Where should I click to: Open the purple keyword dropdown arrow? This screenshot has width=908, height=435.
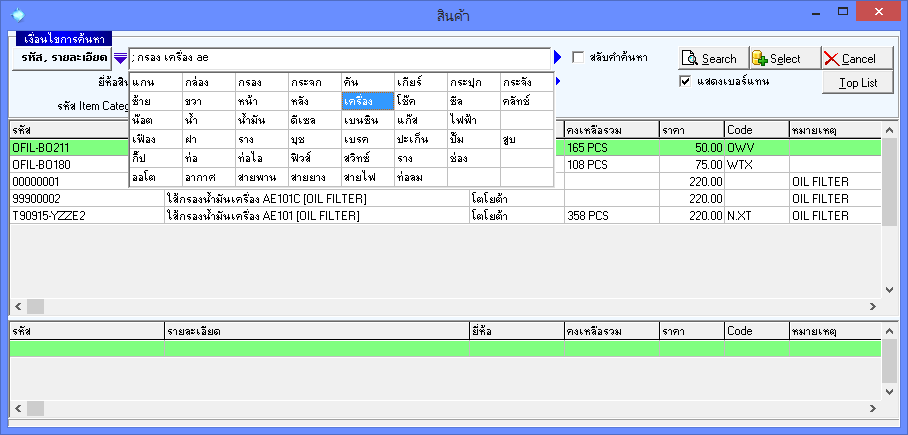click(119, 58)
